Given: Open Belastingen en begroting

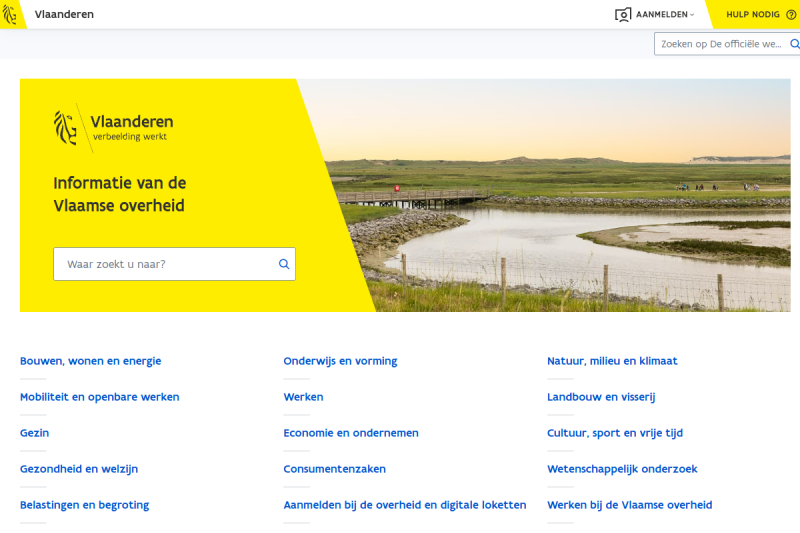Looking at the screenshot, I should [x=85, y=505].
